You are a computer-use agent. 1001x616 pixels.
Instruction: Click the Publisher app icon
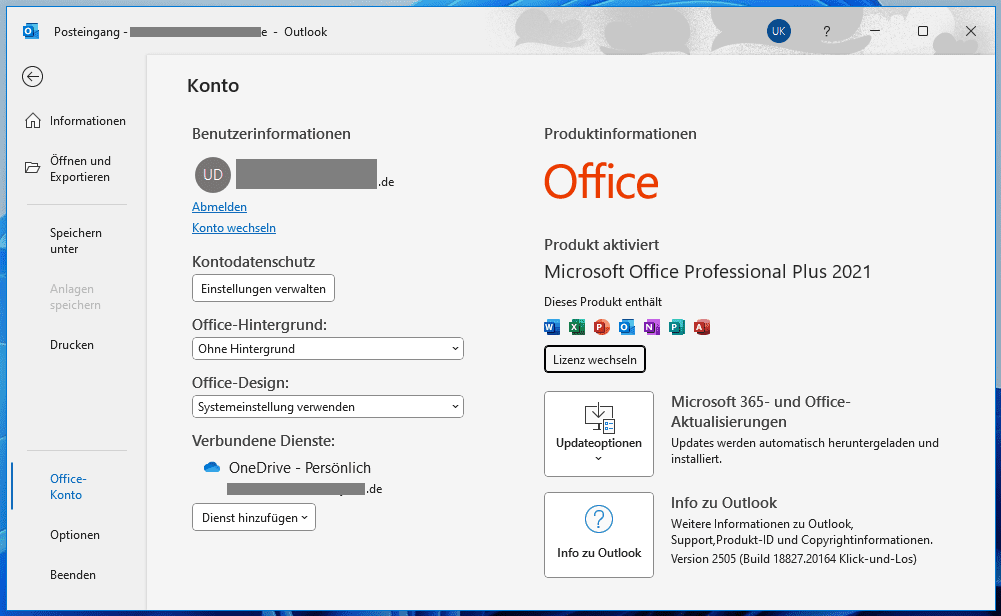[677, 327]
